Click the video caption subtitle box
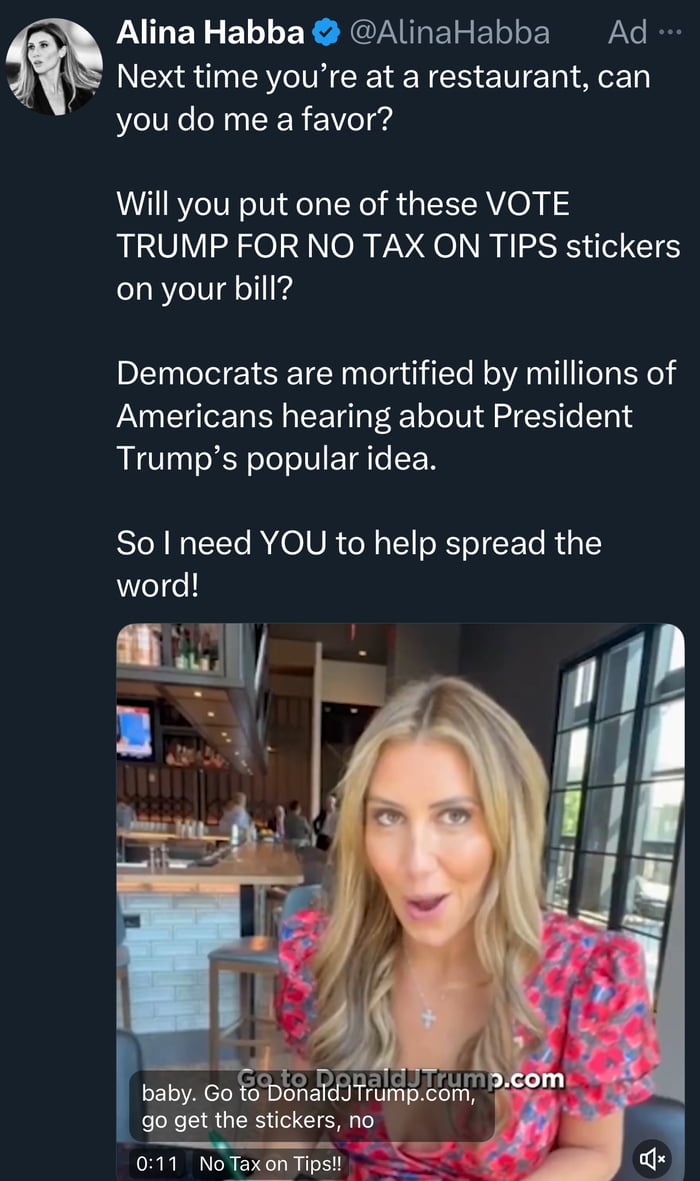 [310, 1107]
